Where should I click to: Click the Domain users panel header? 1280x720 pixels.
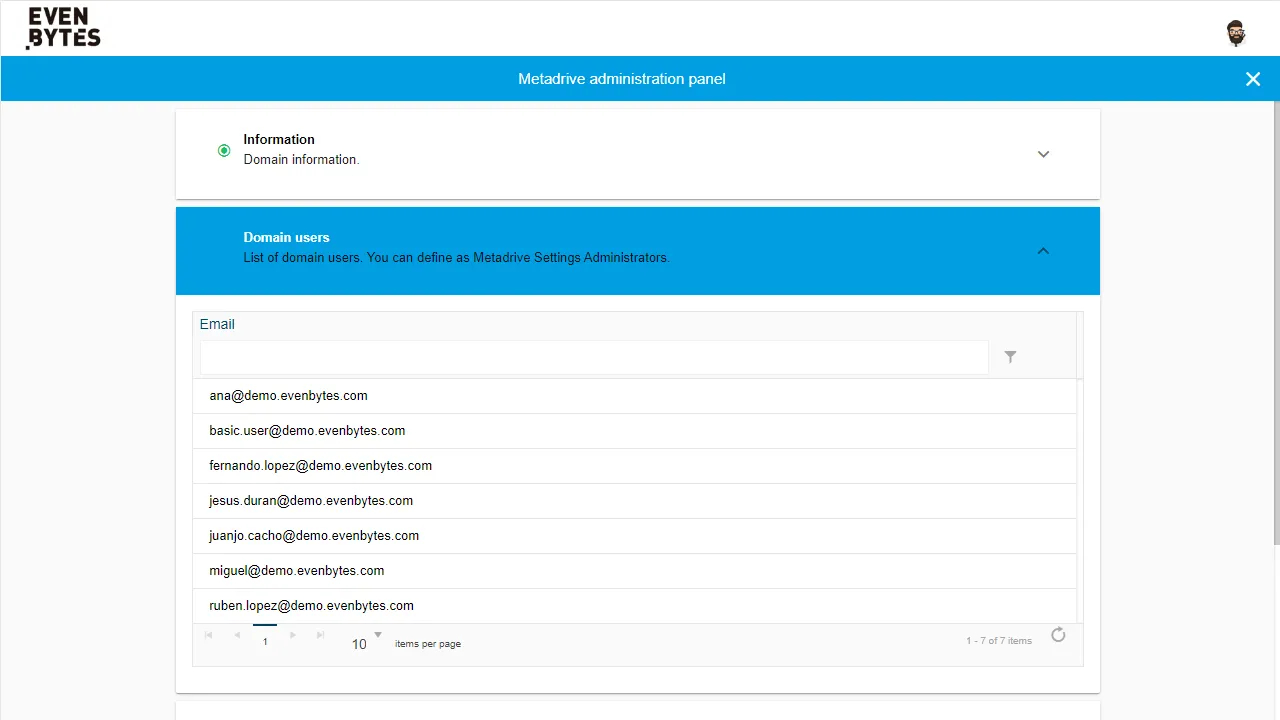point(638,251)
